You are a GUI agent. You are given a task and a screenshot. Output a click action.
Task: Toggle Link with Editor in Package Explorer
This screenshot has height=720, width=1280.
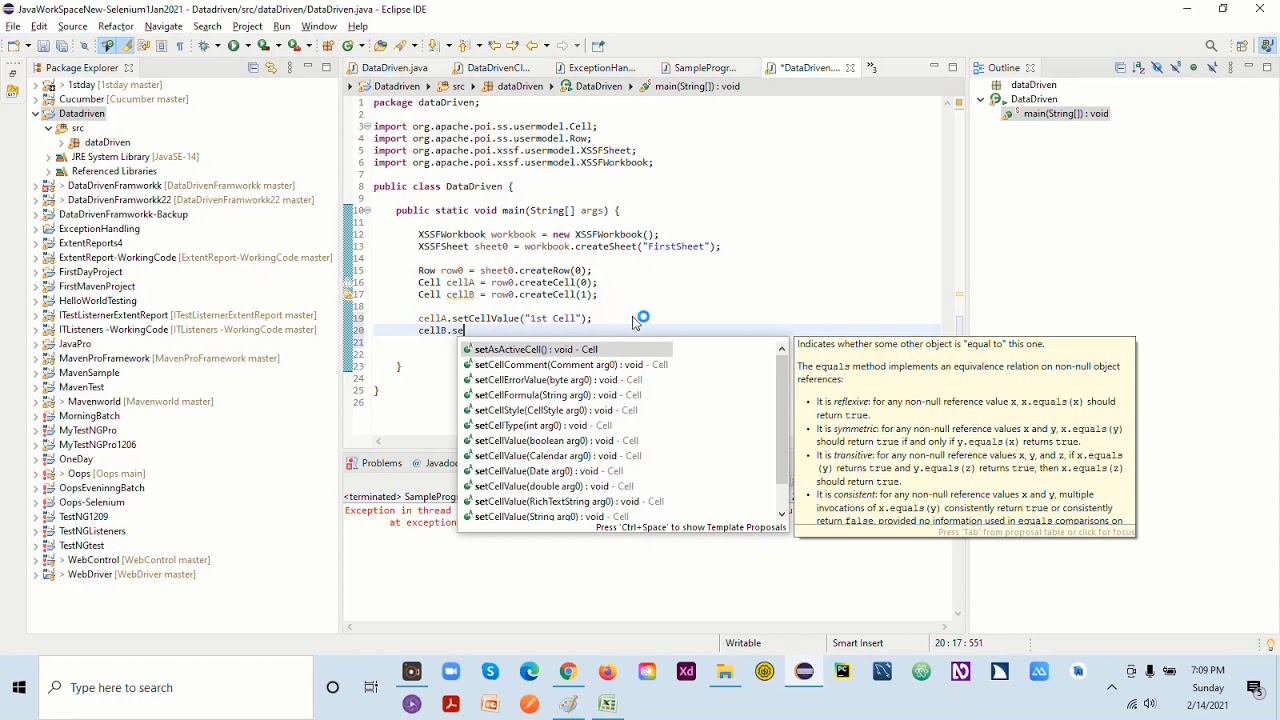tap(270, 67)
